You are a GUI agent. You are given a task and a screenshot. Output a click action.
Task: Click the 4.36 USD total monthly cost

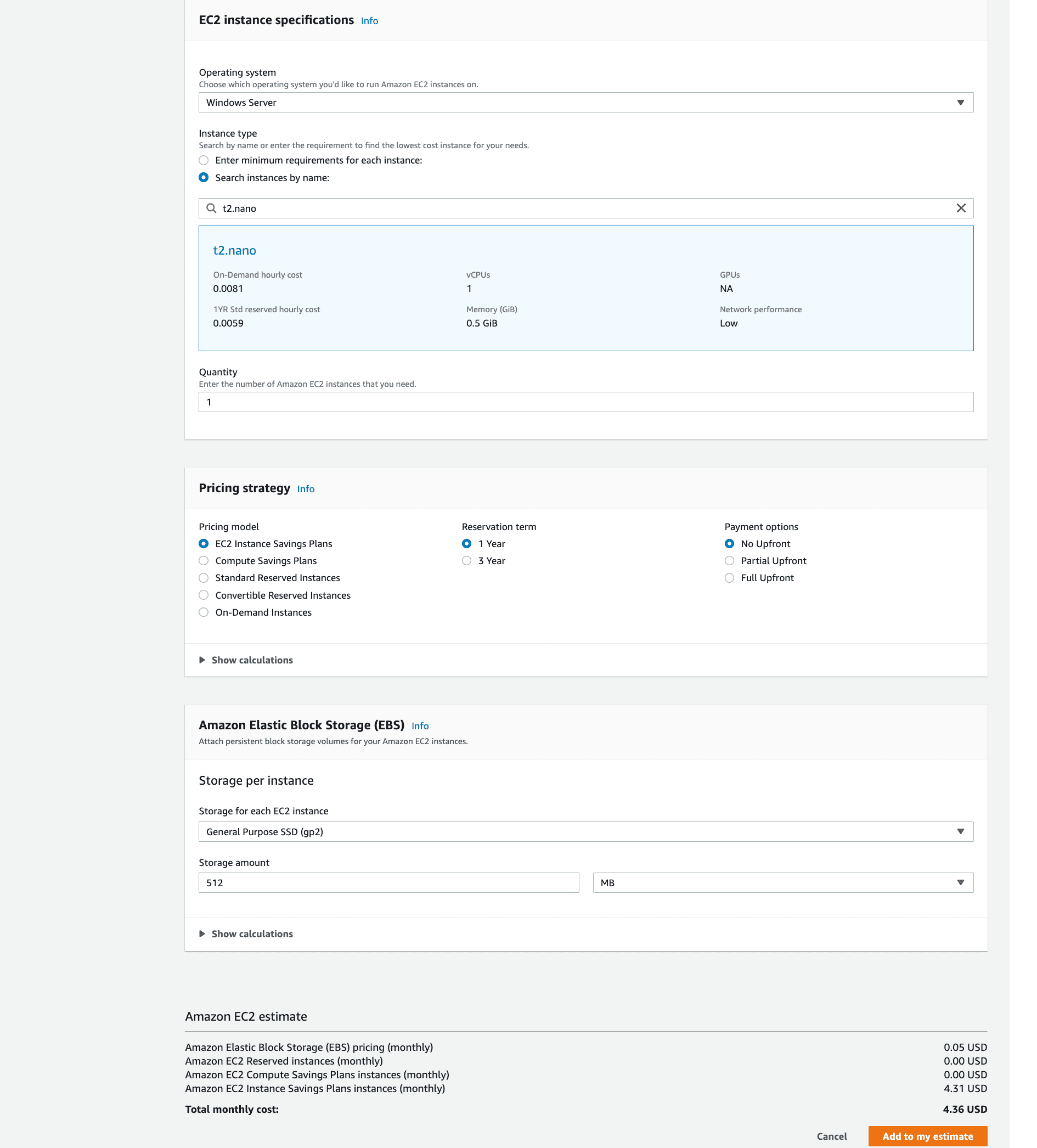[x=965, y=1110]
